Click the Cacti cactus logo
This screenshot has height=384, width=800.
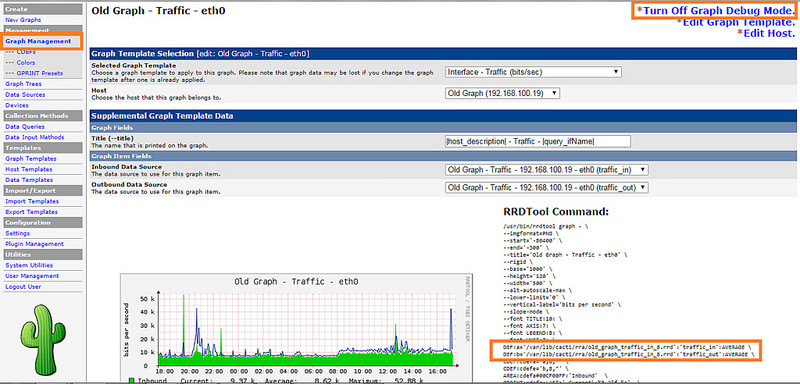click(x=42, y=341)
